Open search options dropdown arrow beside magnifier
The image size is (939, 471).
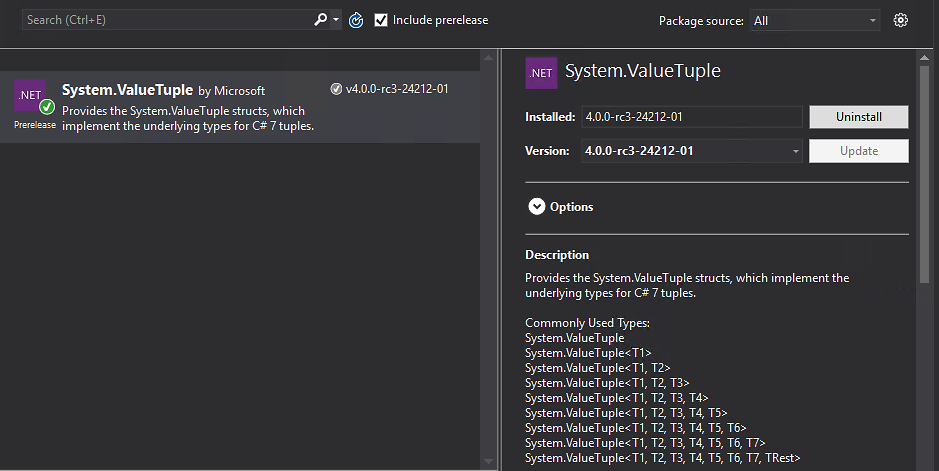[x=336, y=20]
